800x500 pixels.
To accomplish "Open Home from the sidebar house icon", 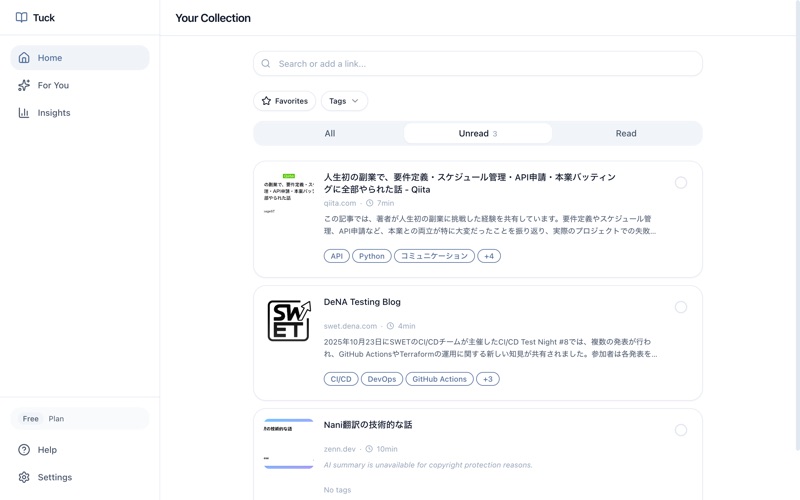I will tap(24, 58).
